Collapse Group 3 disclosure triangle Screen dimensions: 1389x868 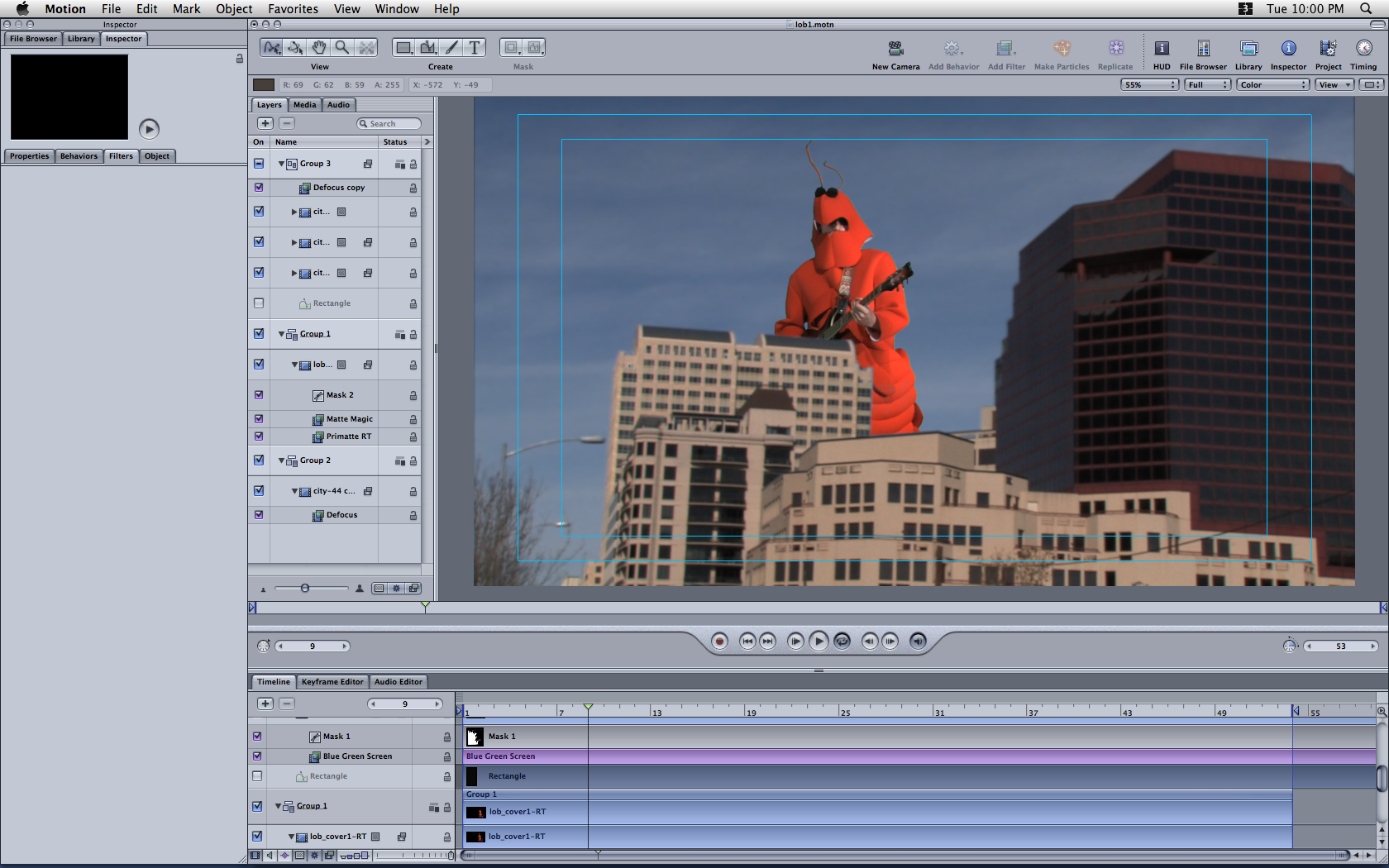point(281,164)
